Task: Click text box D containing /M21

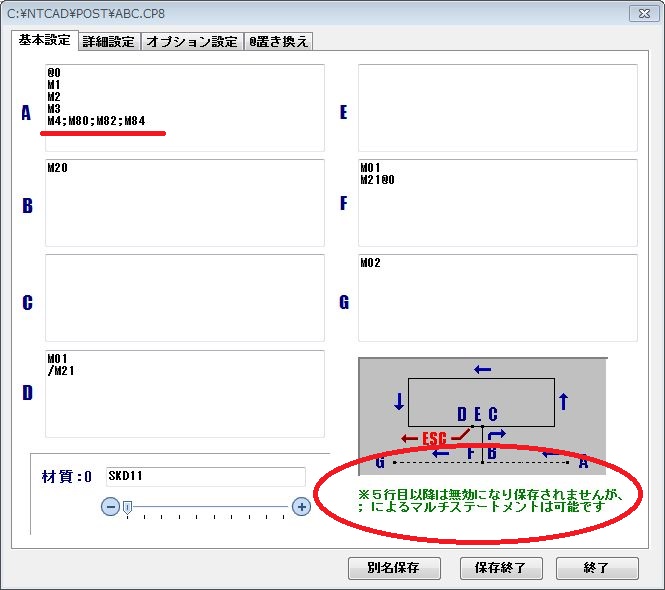Action: tap(184, 393)
